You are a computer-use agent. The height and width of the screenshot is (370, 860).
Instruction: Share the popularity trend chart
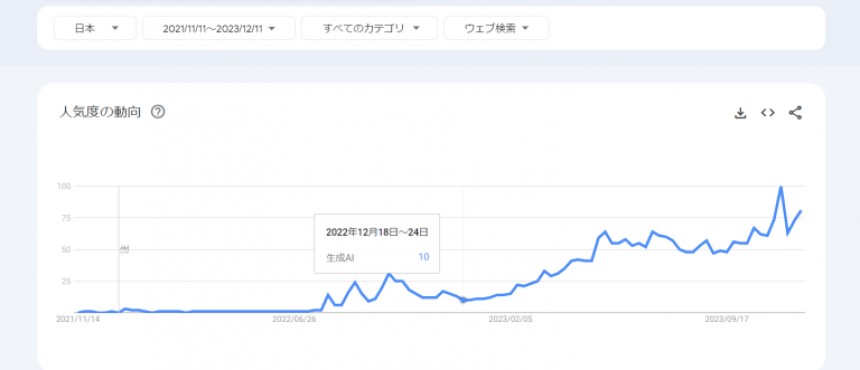pos(795,113)
